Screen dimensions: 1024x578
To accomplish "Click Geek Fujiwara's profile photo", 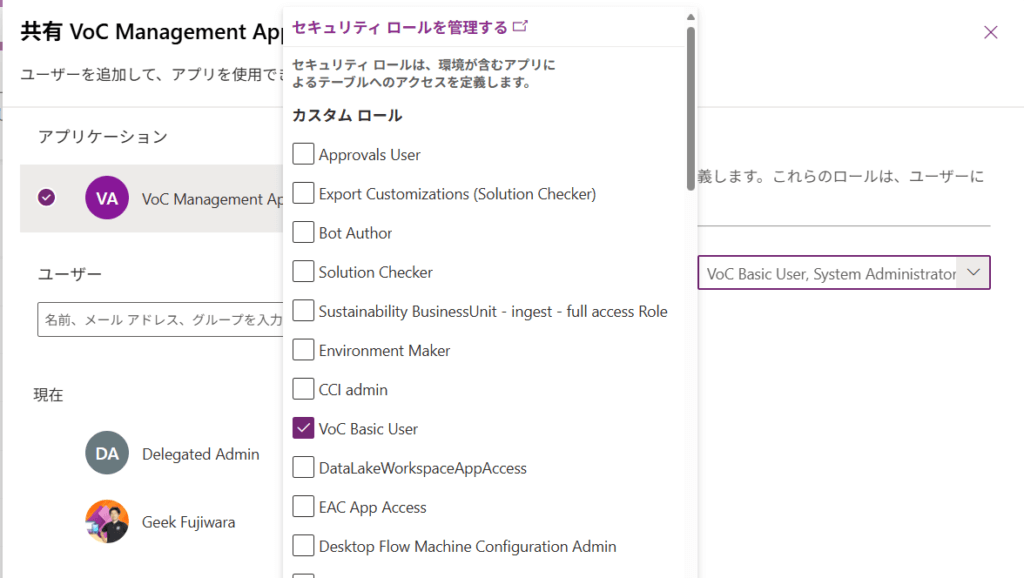I will 107,521.
